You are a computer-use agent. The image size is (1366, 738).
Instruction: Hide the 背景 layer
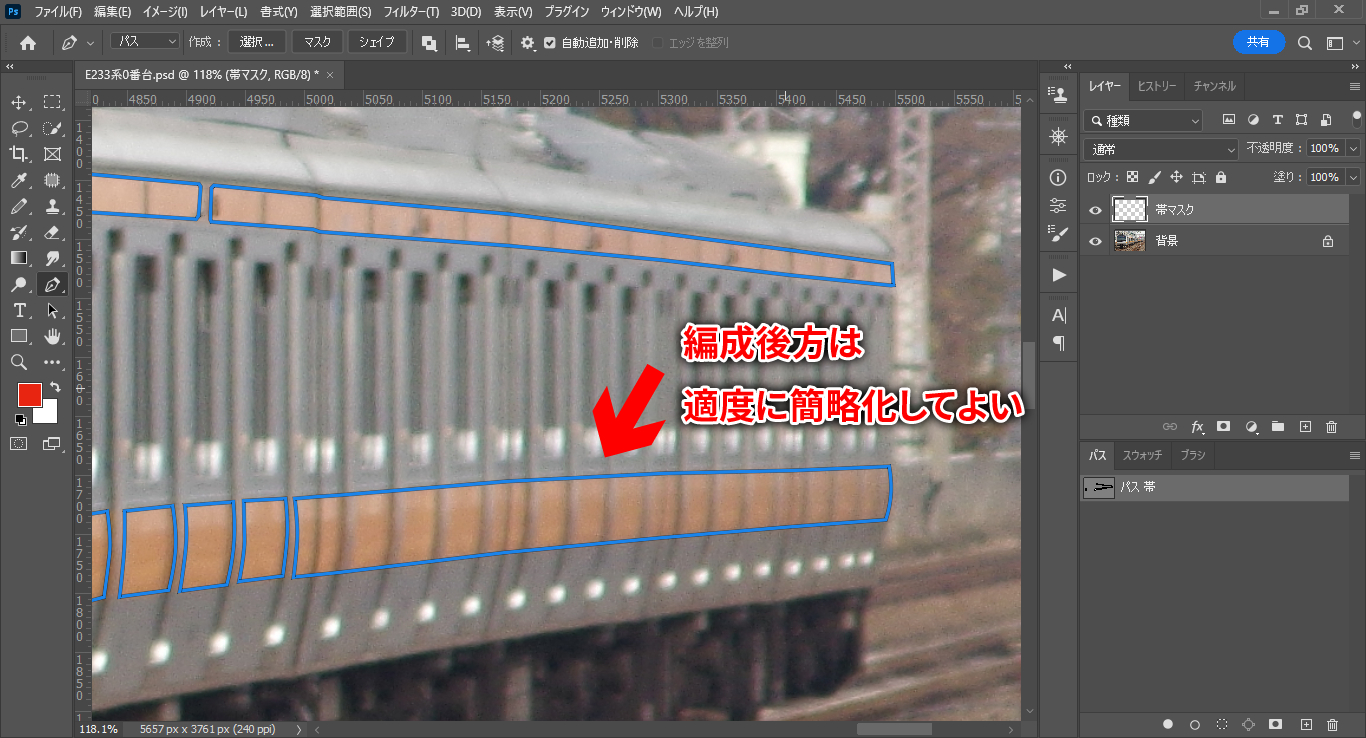pos(1095,241)
